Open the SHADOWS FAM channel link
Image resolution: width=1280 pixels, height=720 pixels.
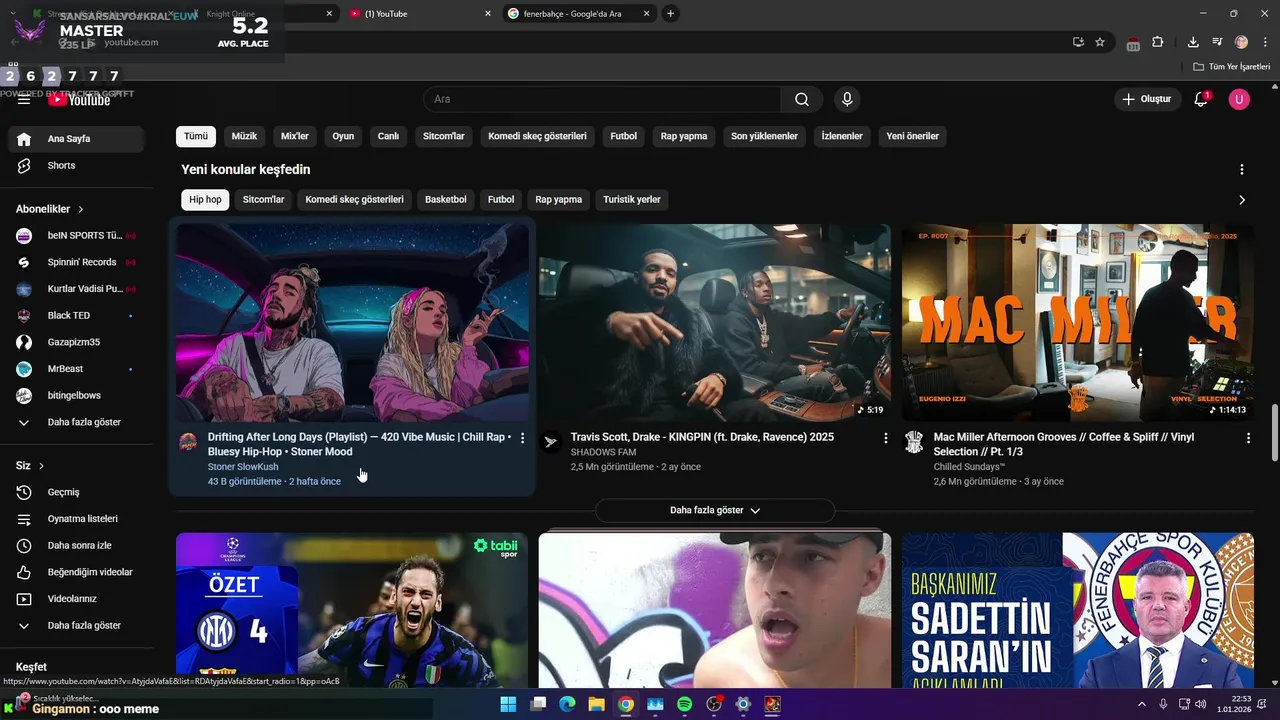click(603, 452)
